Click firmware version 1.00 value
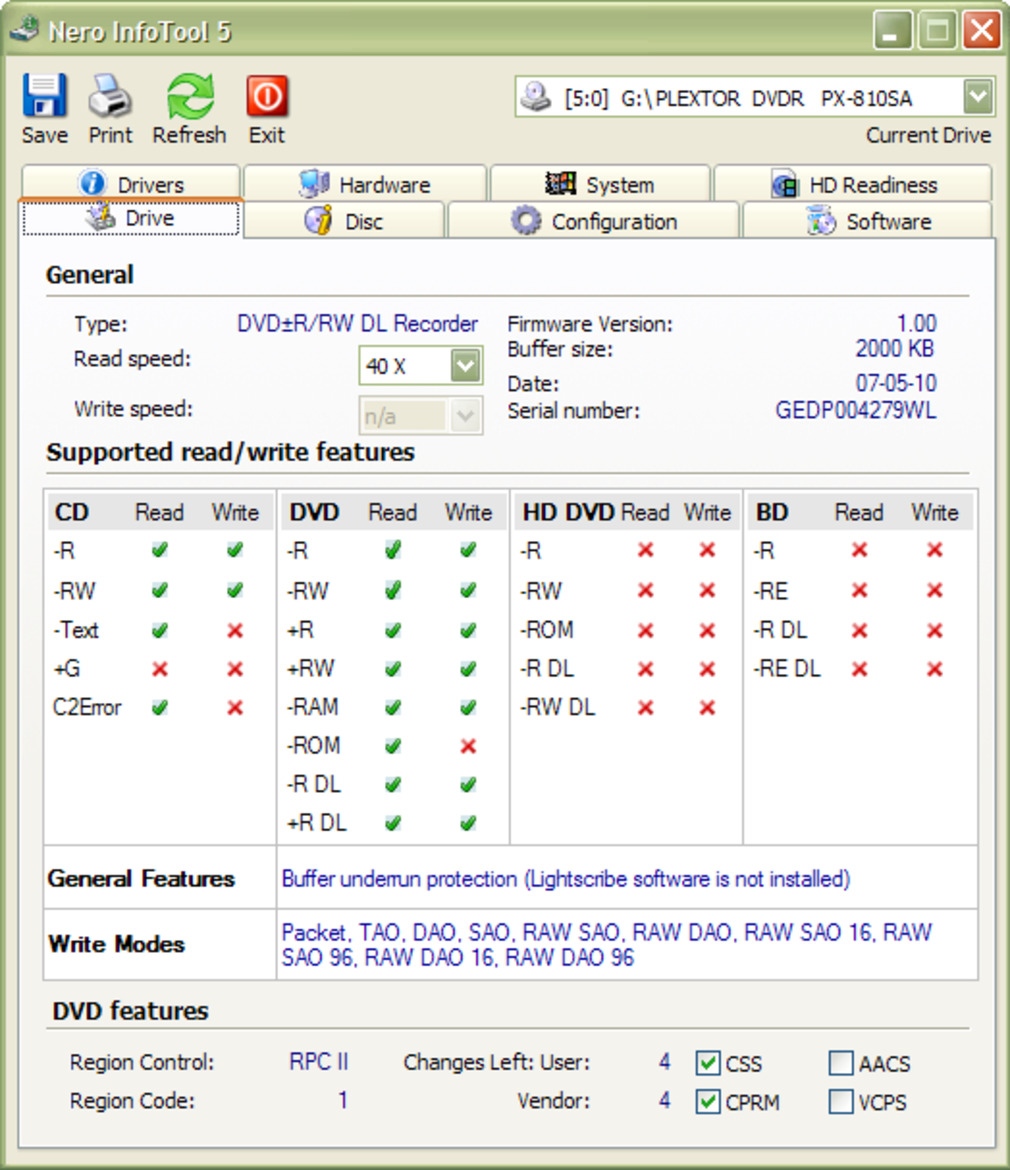 point(916,323)
